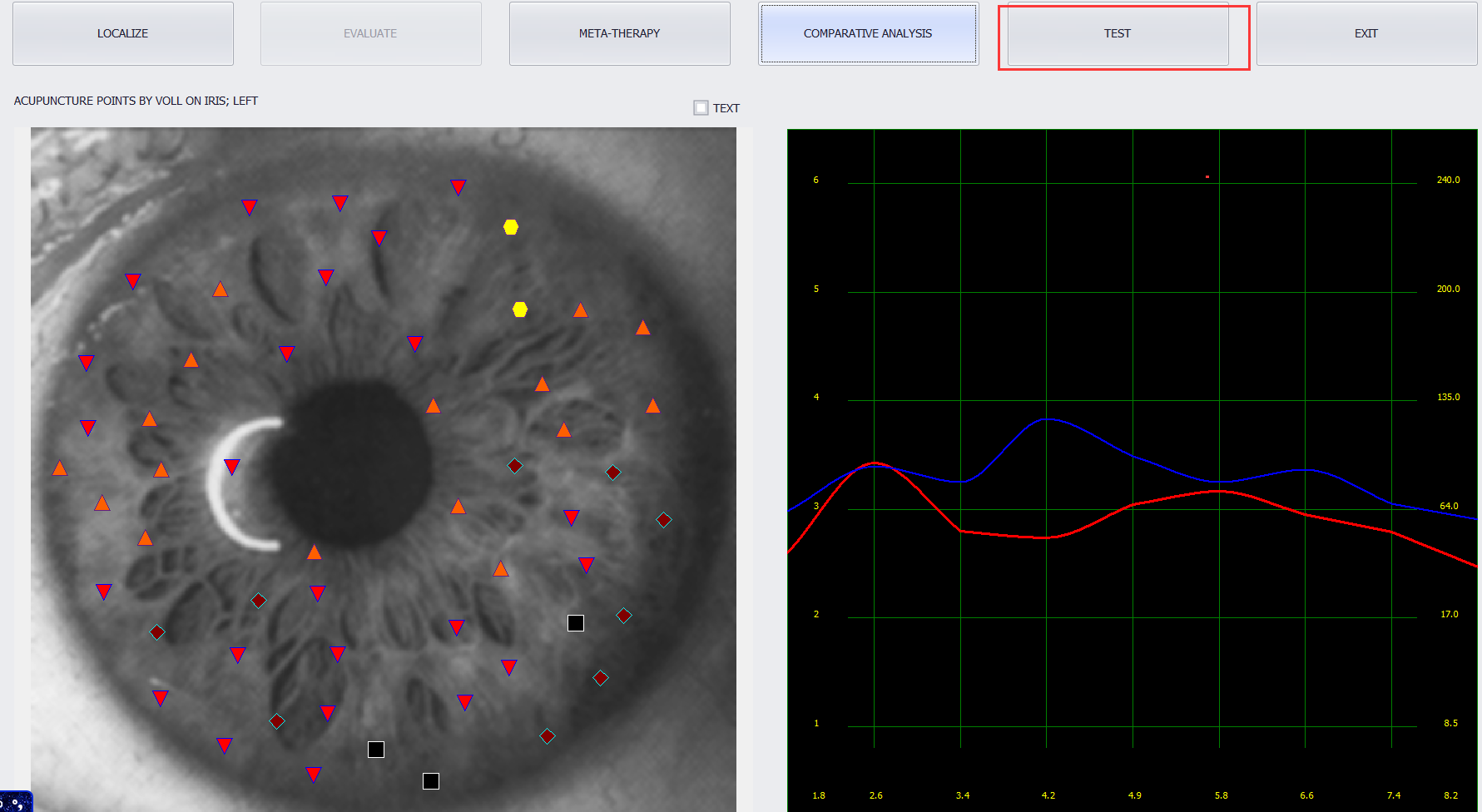Image resolution: width=1482 pixels, height=812 pixels.
Task: Click the greyed-out EVALUATE button
Action: (371, 33)
